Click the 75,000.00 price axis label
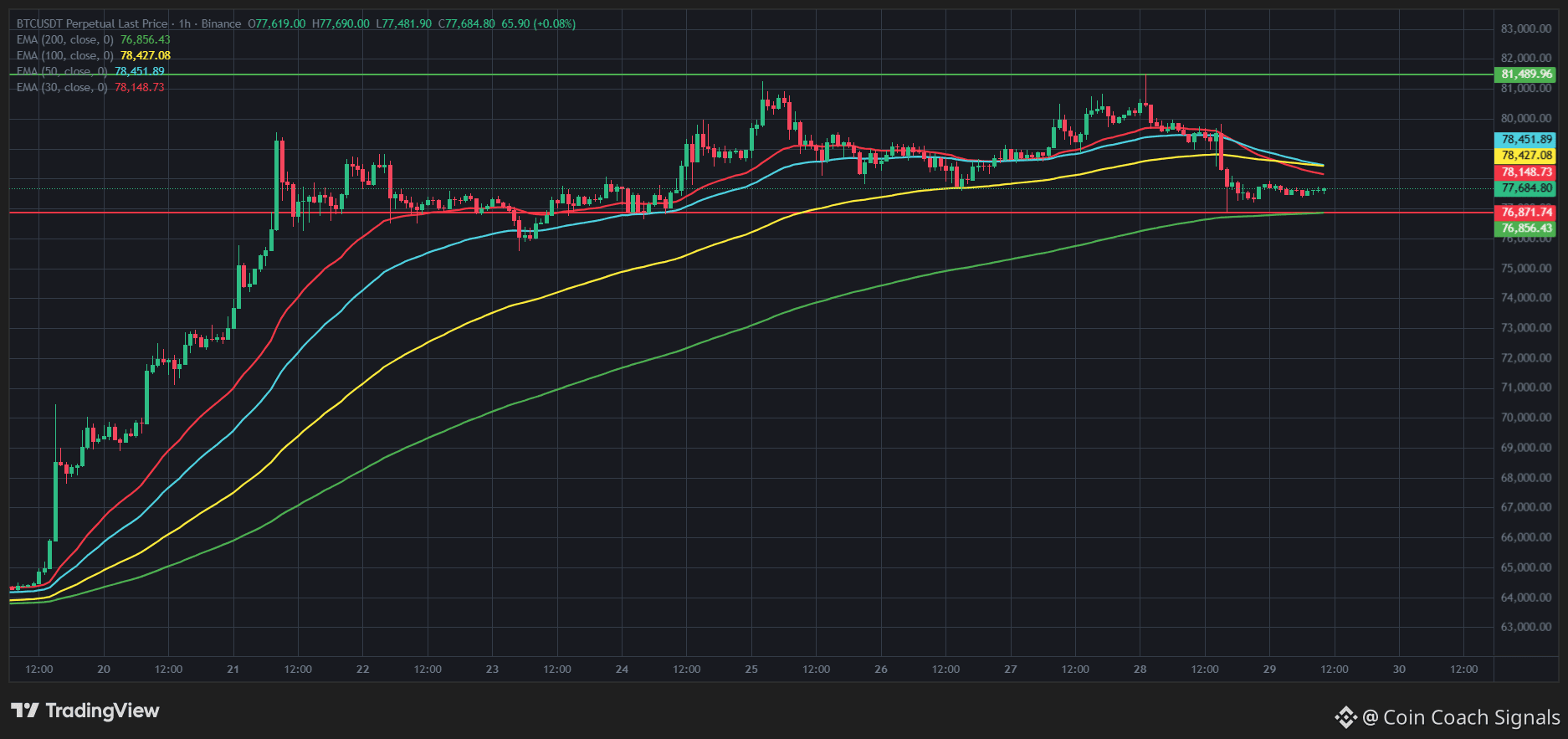Viewport: 1568px width, 739px height. (1526, 268)
